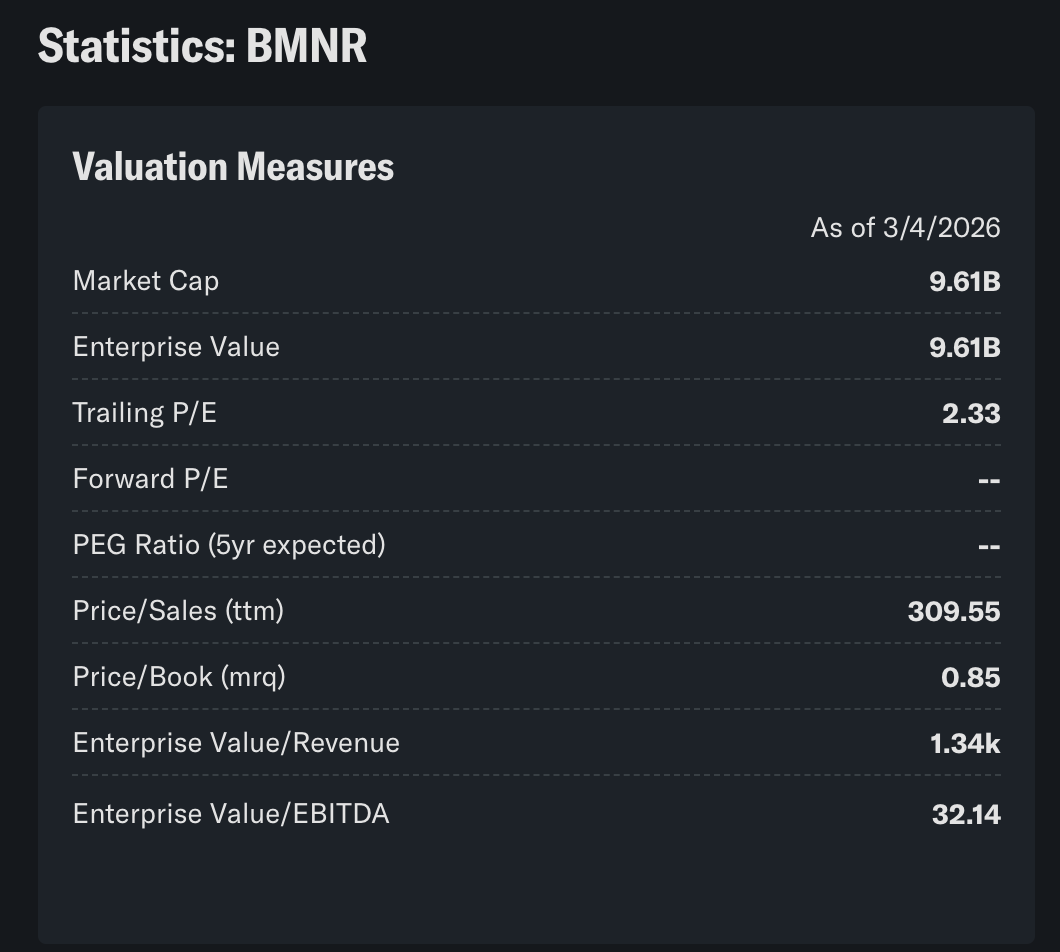The height and width of the screenshot is (952, 1060).
Task: Select the Enterprise Value row label
Action: tap(176, 347)
